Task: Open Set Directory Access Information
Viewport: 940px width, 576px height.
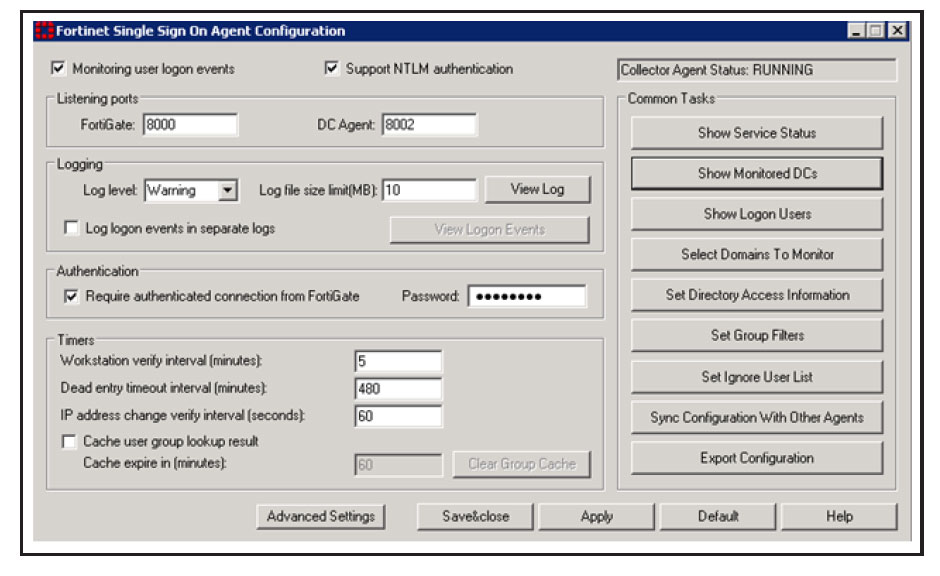Action: pos(757,295)
